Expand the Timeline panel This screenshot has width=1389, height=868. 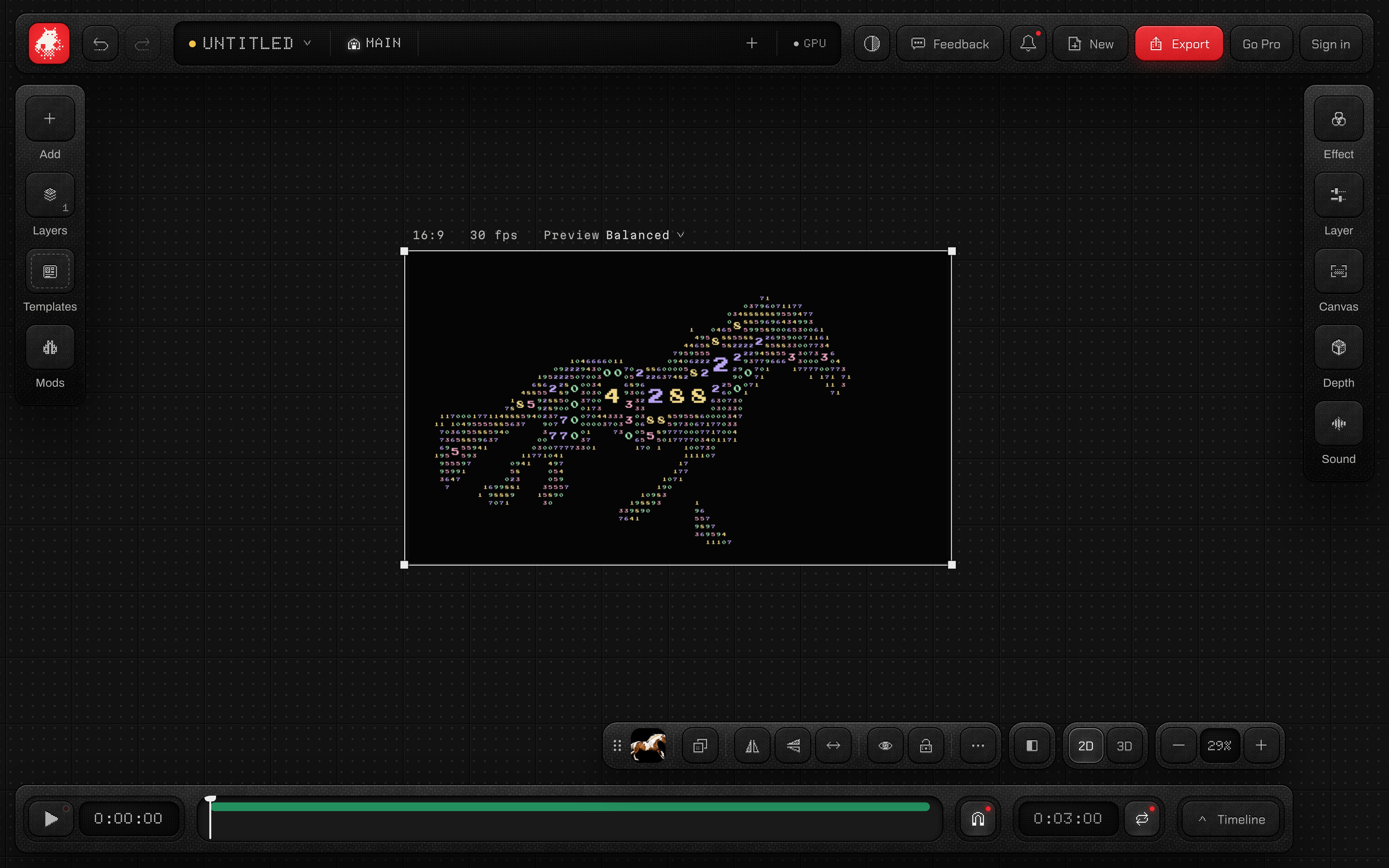tap(1232, 820)
